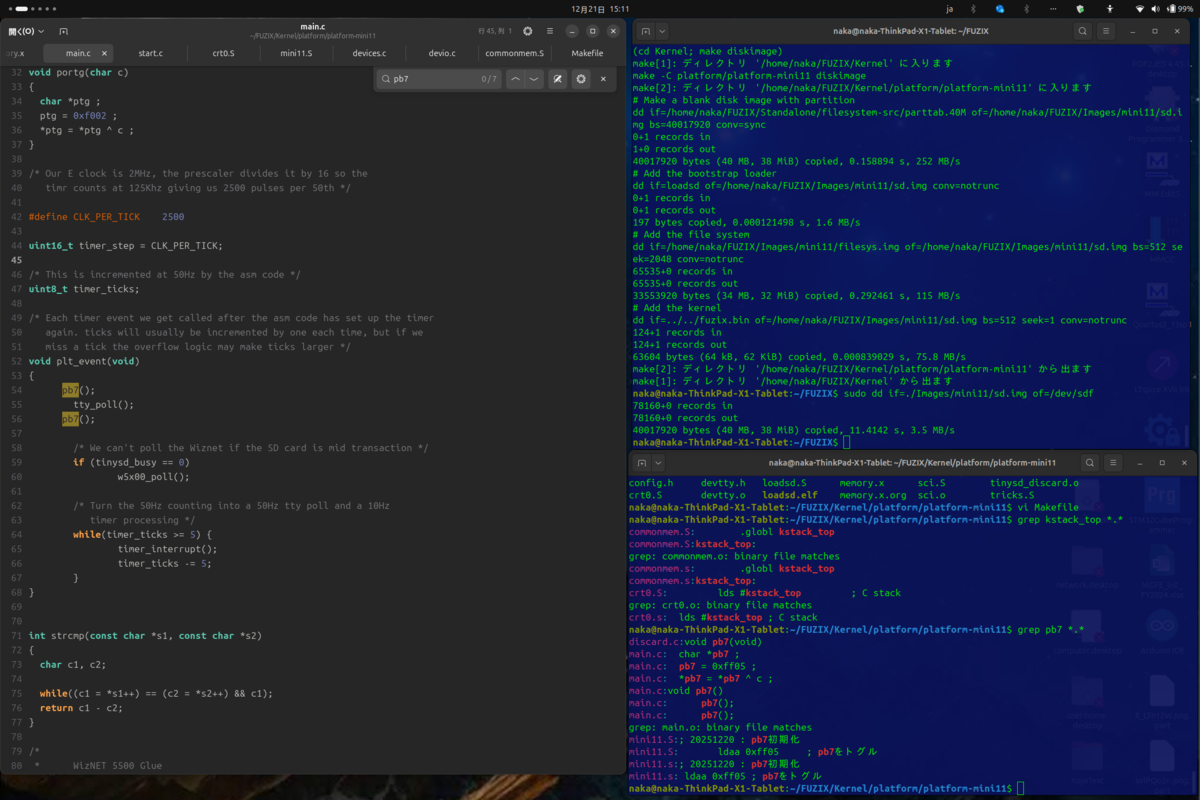
Task: Go to the previous pb7 search match
Action: [515, 79]
